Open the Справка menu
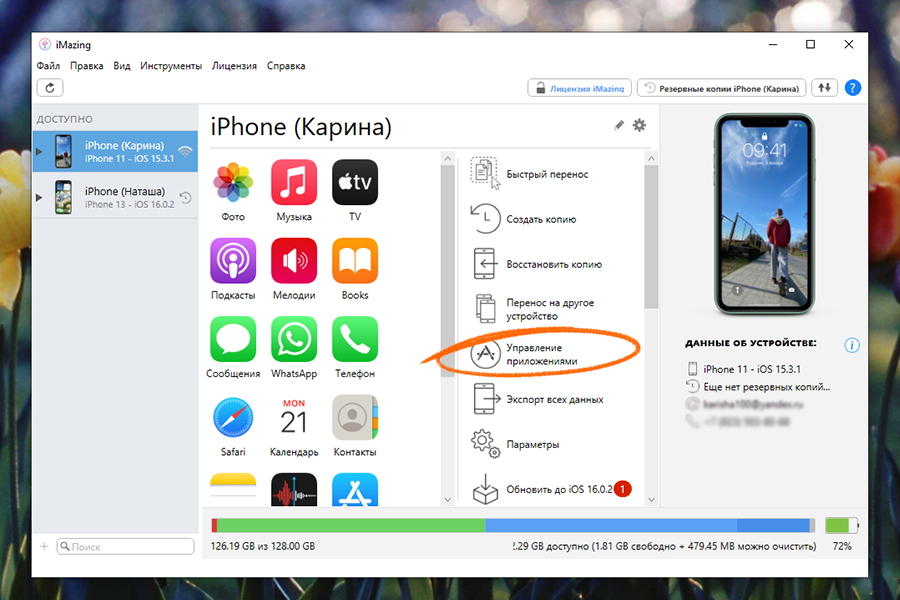 tap(286, 65)
